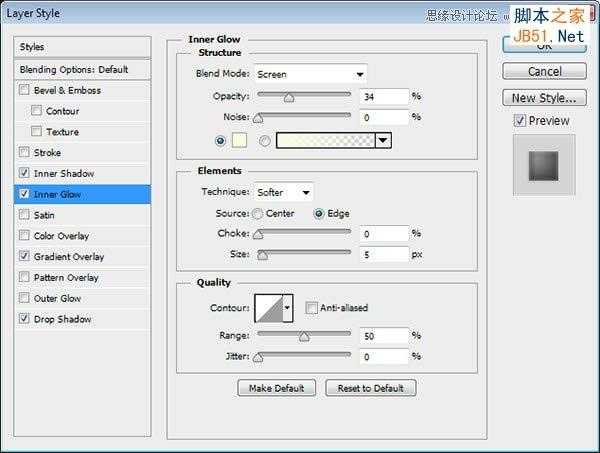This screenshot has width=600, height=453.
Task: Expand the gradient preset dropdown arrow
Action: 383,141
